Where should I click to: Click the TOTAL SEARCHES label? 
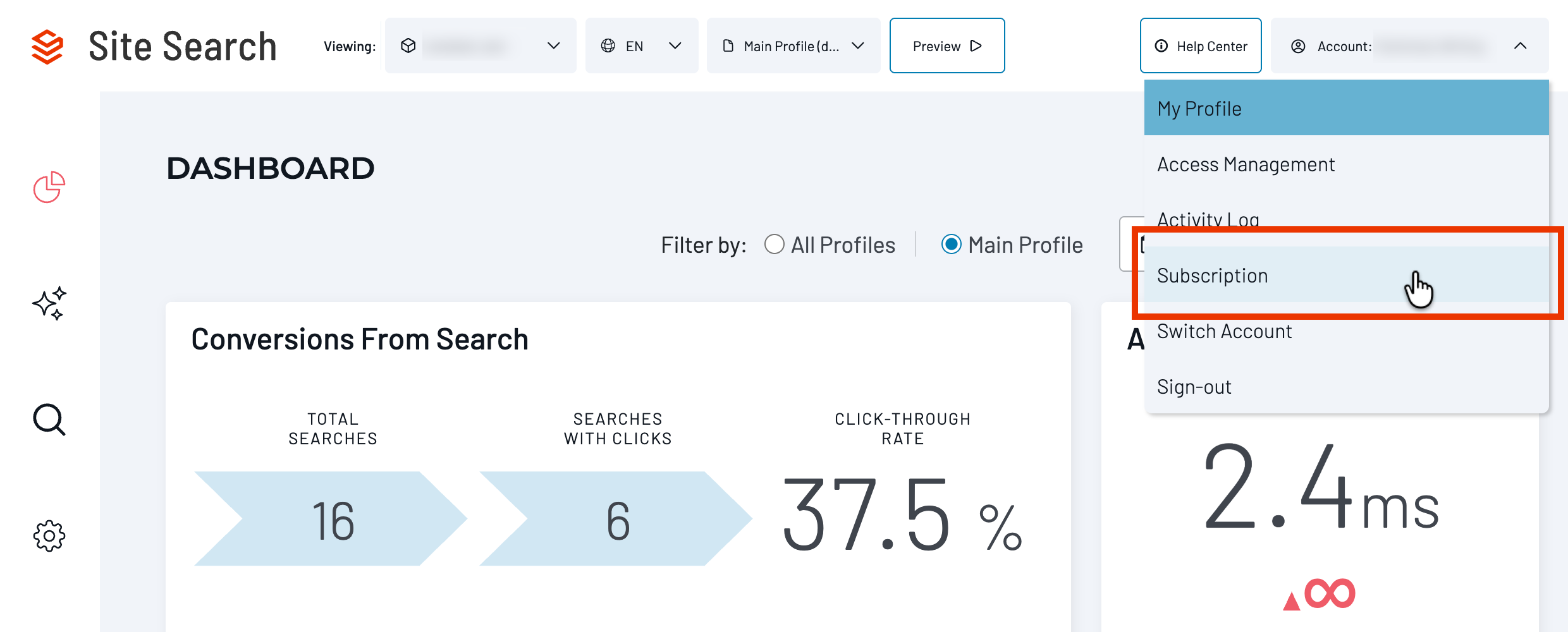tap(333, 428)
